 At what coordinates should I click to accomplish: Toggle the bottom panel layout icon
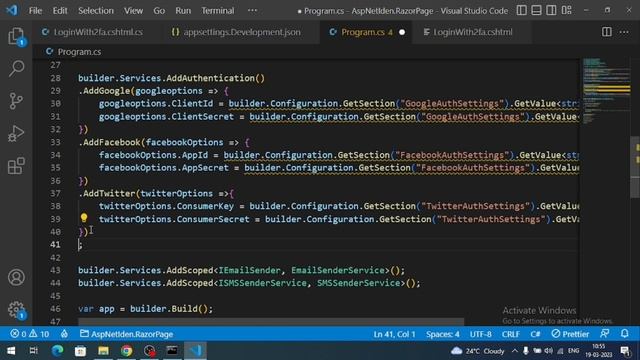536,10
